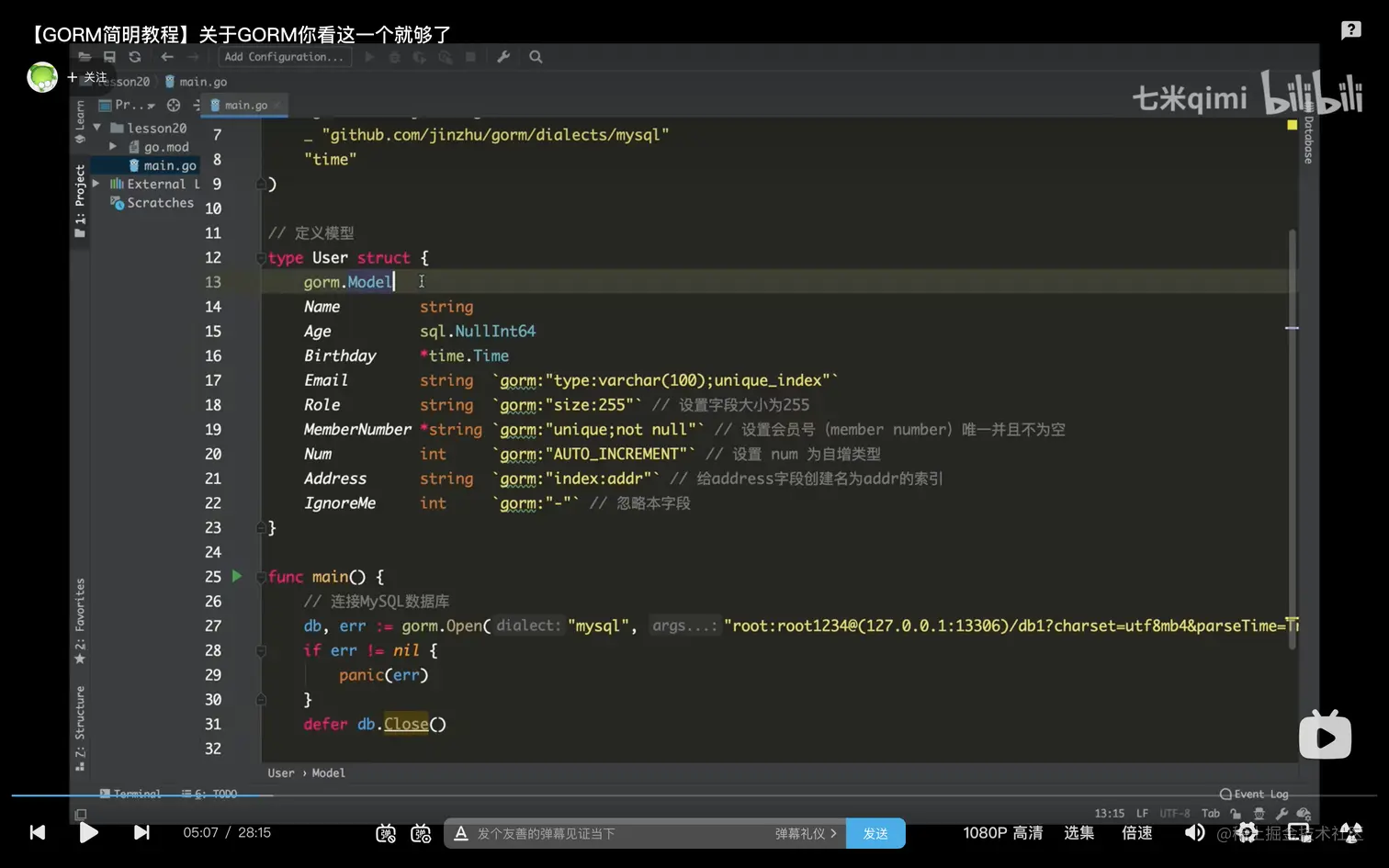Open the Project side tool tab

pyautogui.click(x=80, y=200)
